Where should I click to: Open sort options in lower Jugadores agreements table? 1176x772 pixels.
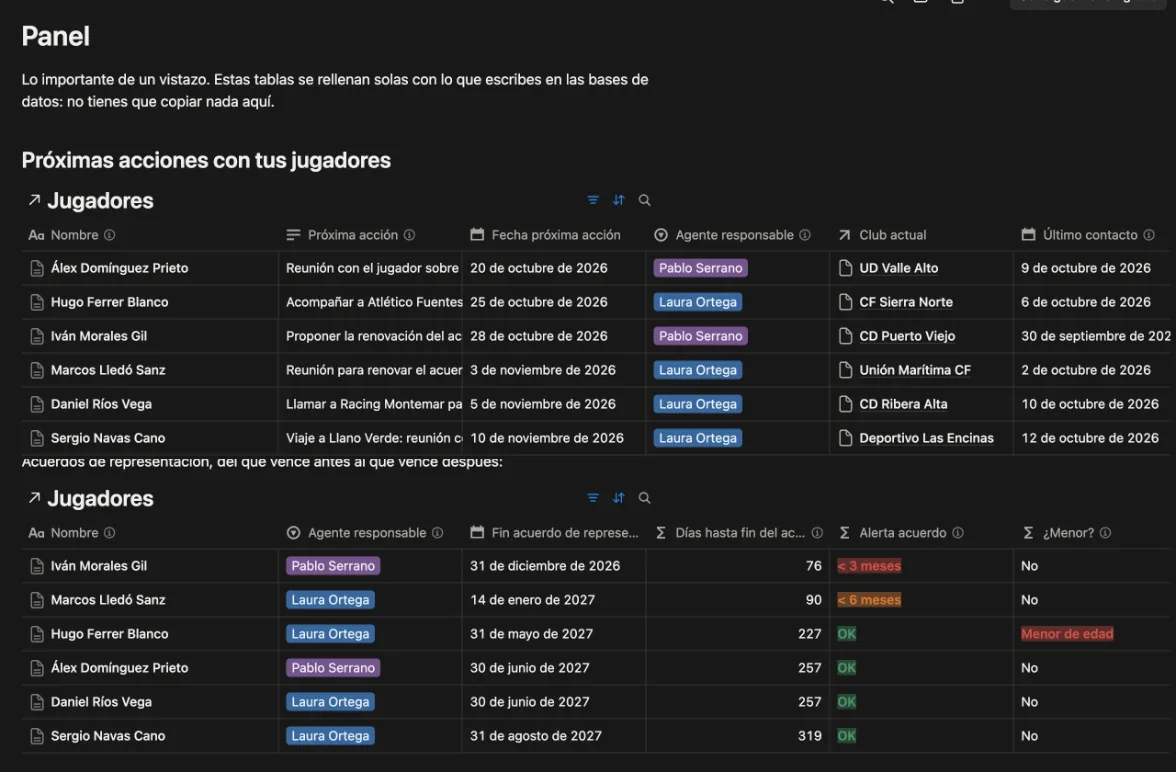click(x=618, y=498)
